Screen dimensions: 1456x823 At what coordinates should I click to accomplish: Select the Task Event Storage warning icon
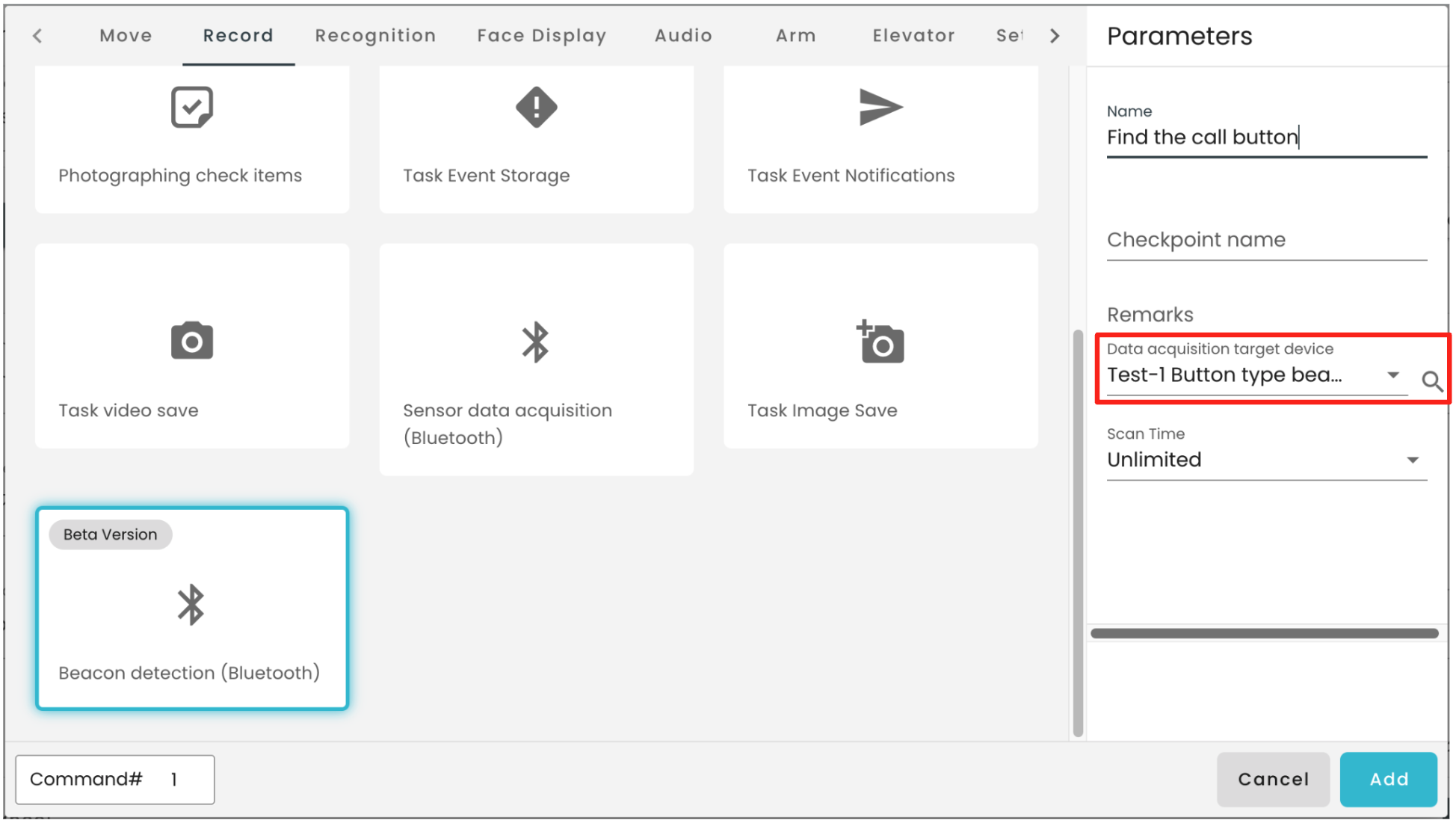(x=537, y=108)
